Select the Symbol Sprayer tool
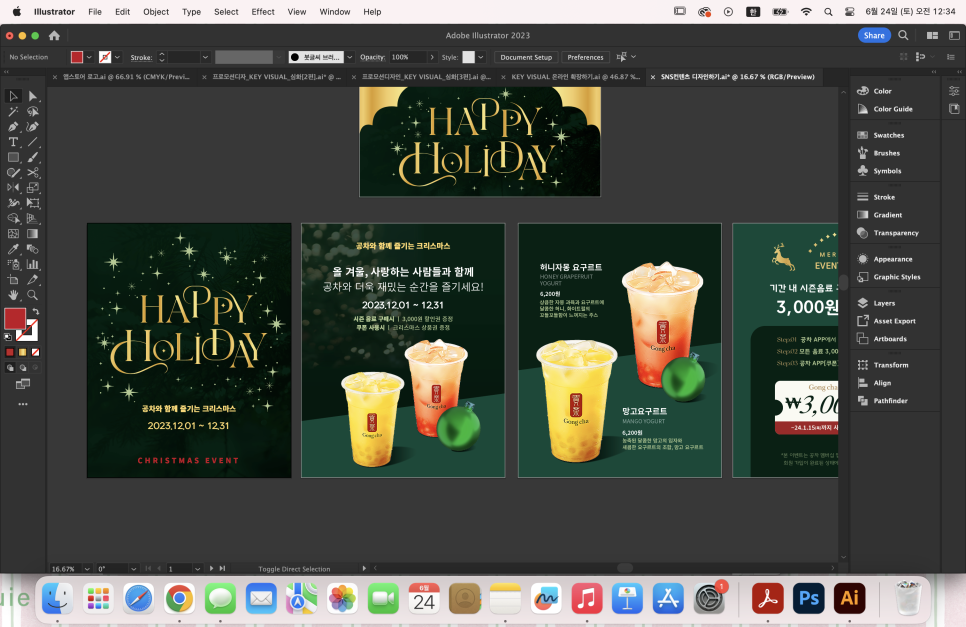 pos(13,265)
